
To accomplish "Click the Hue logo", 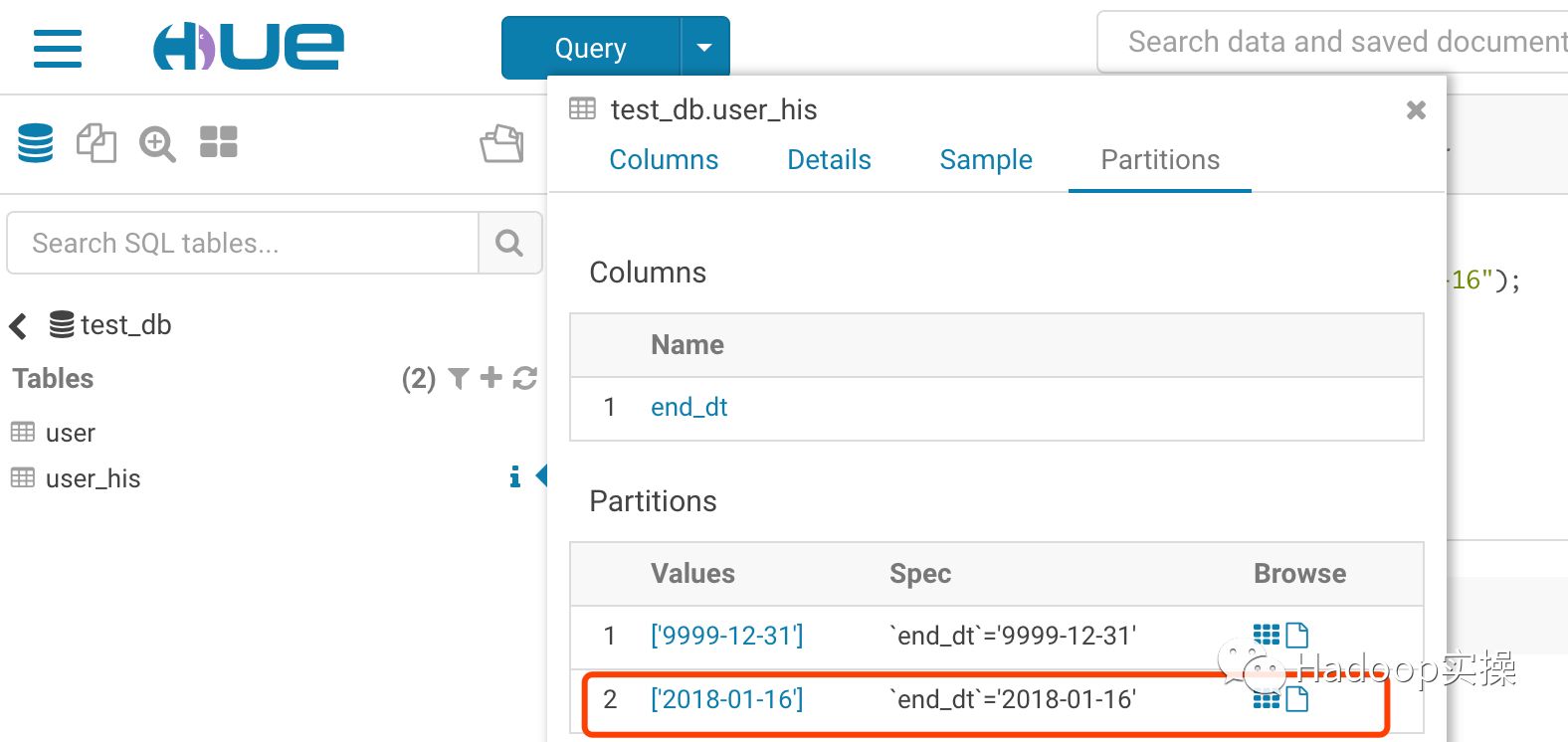I will tap(249, 47).
